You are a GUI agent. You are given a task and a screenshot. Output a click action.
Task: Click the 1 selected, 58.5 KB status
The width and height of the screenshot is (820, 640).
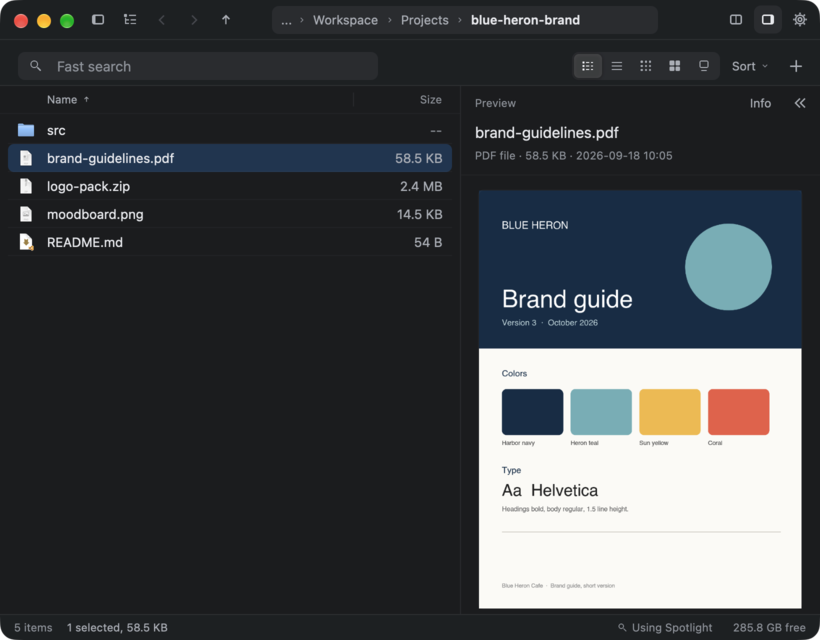pos(117,627)
